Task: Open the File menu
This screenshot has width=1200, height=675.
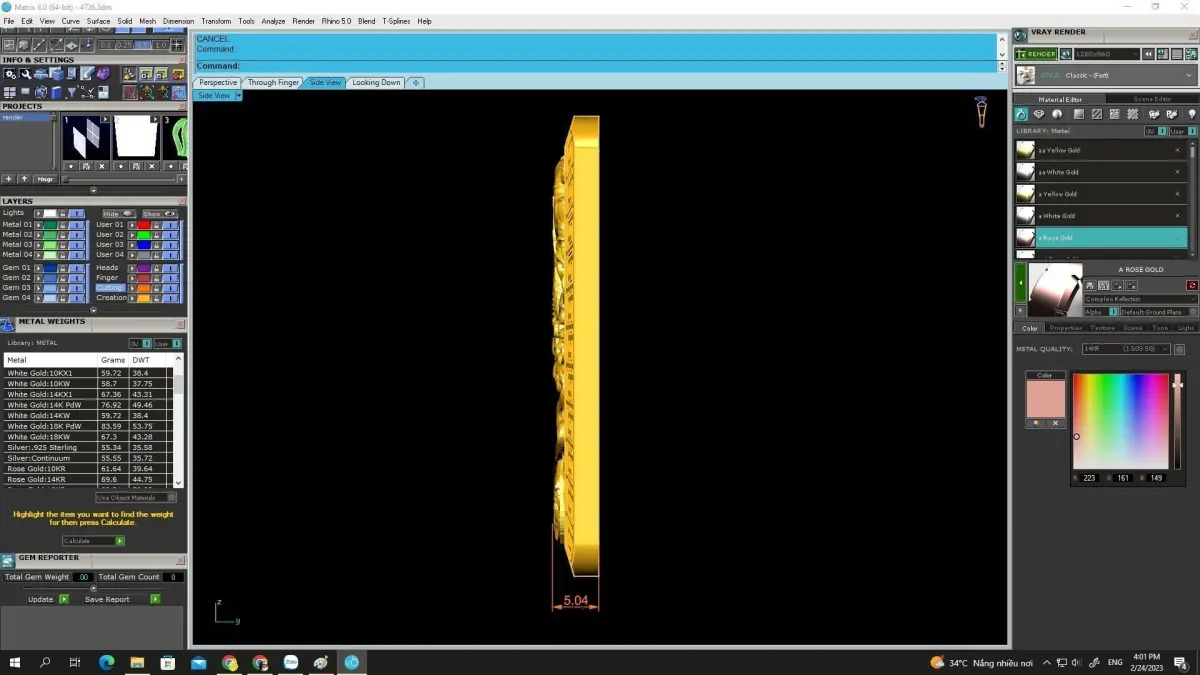Action: tap(9, 21)
